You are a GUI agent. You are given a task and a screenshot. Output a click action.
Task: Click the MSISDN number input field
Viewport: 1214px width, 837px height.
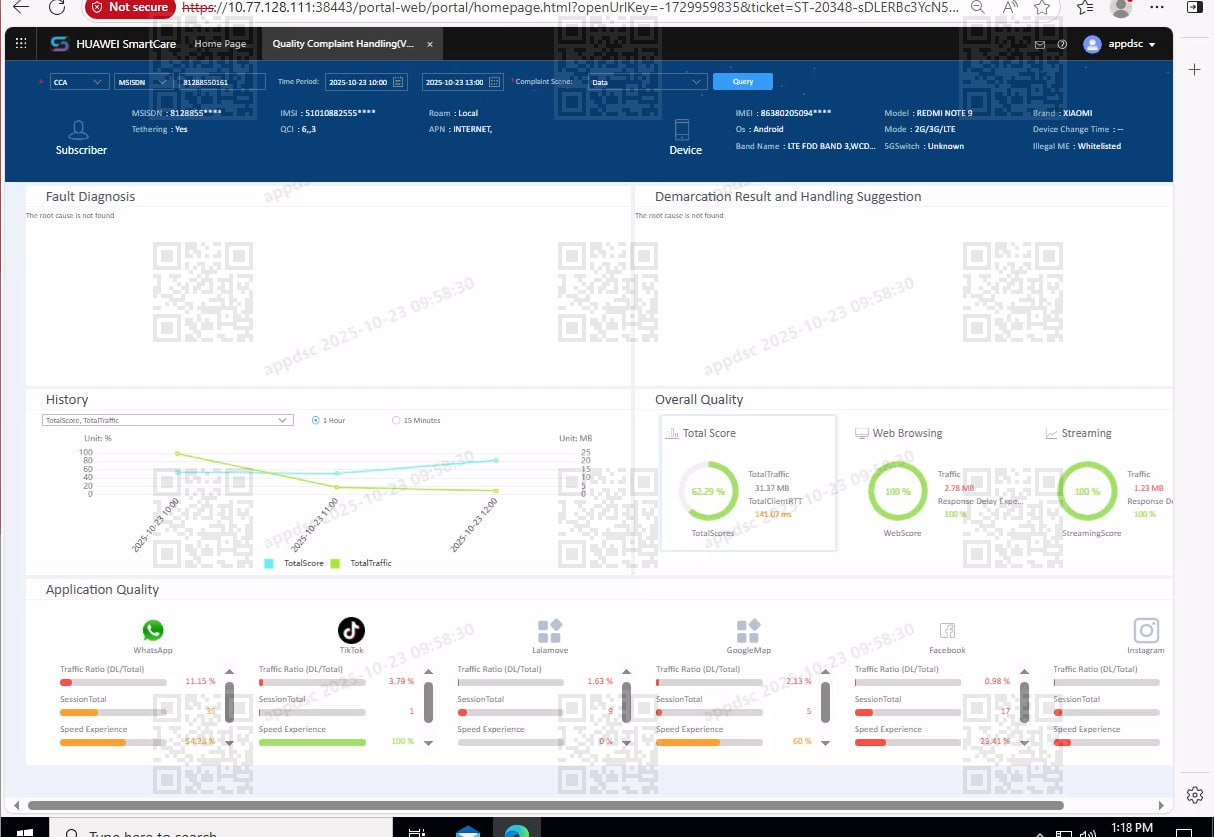221,82
